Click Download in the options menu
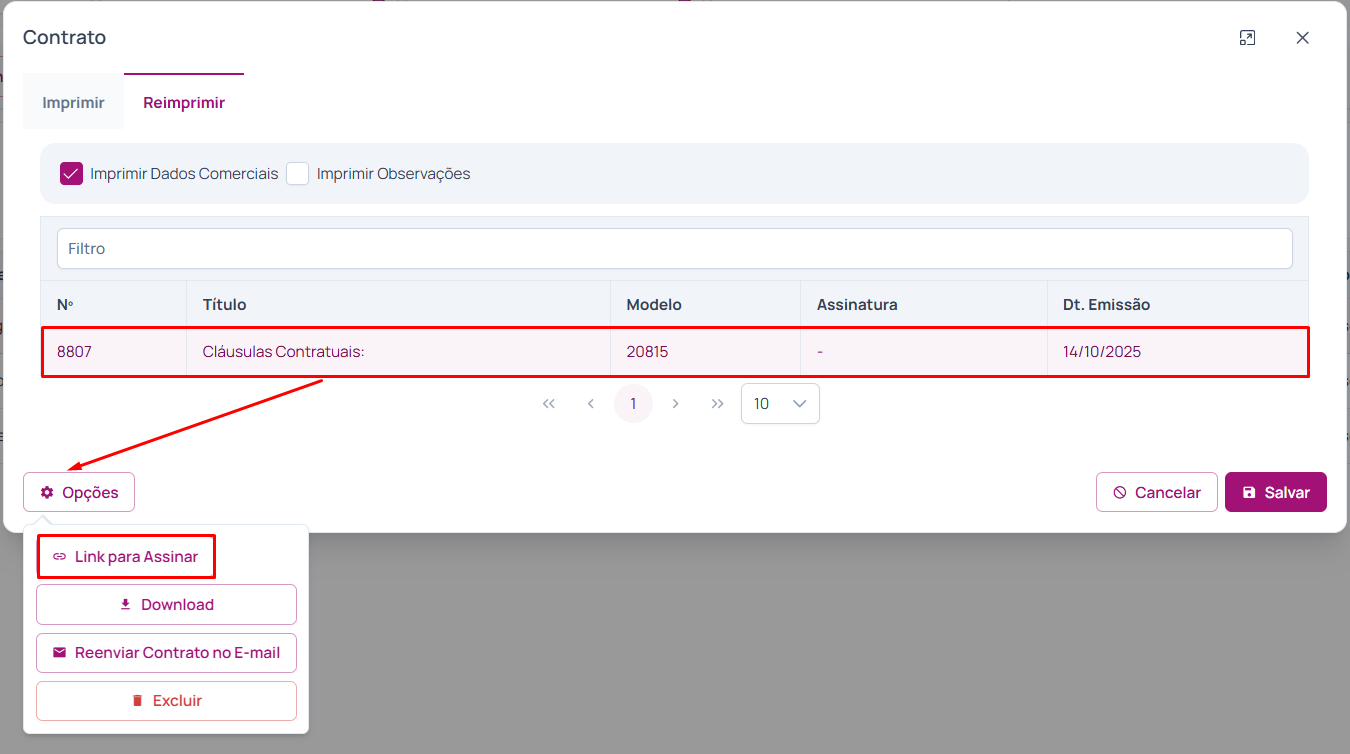1350x754 pixels. [166, 605]
